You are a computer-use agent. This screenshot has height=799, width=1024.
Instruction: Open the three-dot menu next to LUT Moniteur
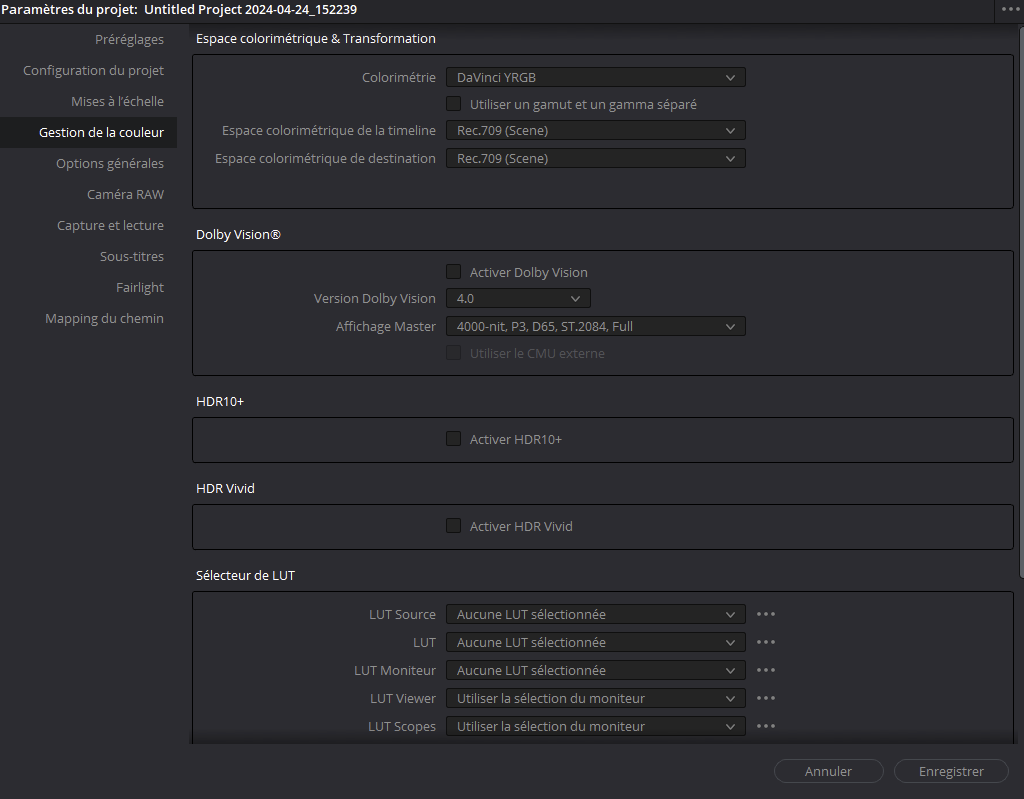(x=765, y=670)
